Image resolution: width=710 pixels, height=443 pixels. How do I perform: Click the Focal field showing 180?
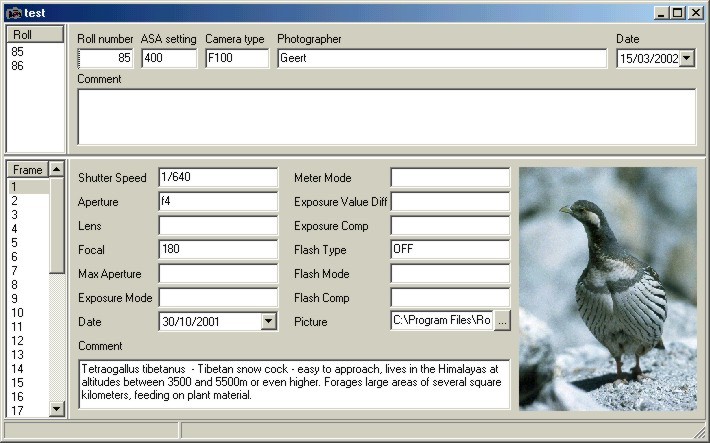[x=218, y=249]
